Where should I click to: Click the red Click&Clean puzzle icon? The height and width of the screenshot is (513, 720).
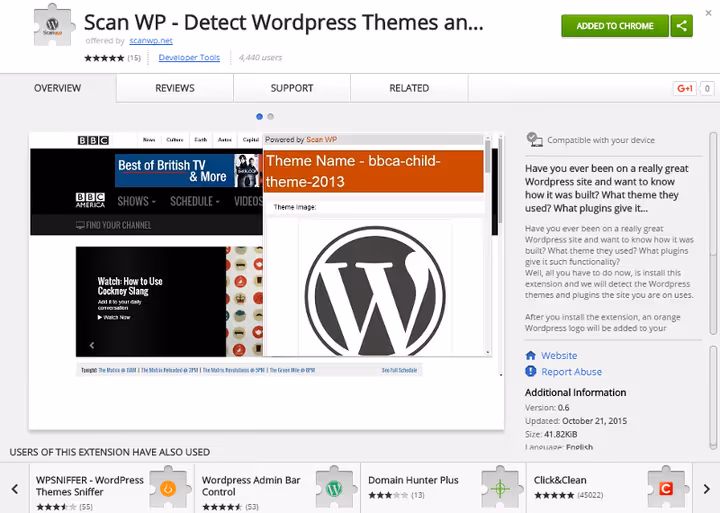coord(666,488)
